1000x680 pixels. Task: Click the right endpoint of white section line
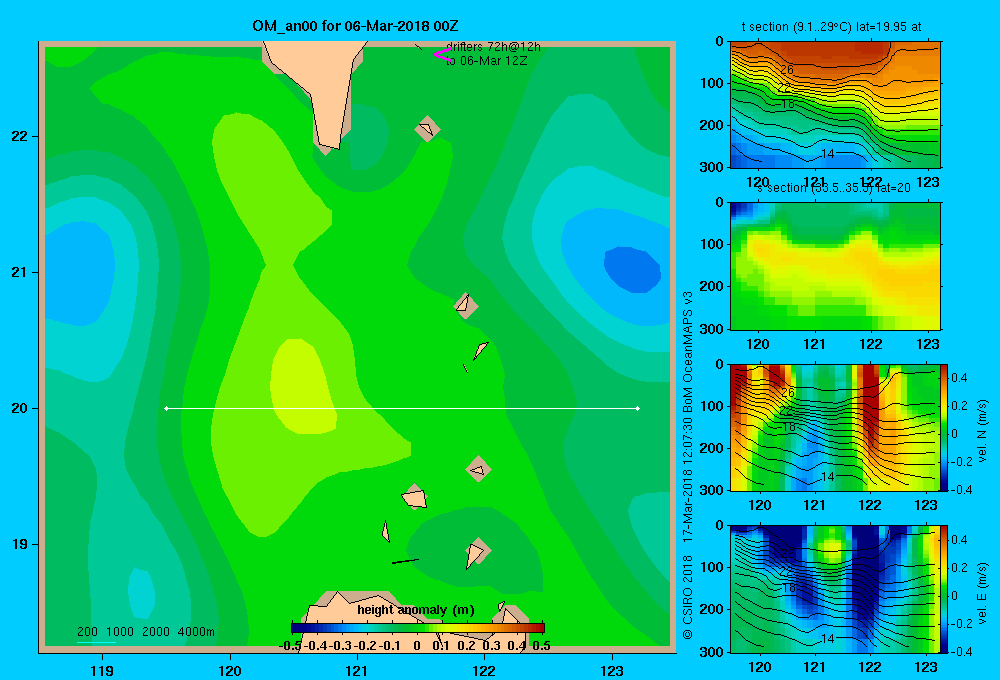(638, 408)
